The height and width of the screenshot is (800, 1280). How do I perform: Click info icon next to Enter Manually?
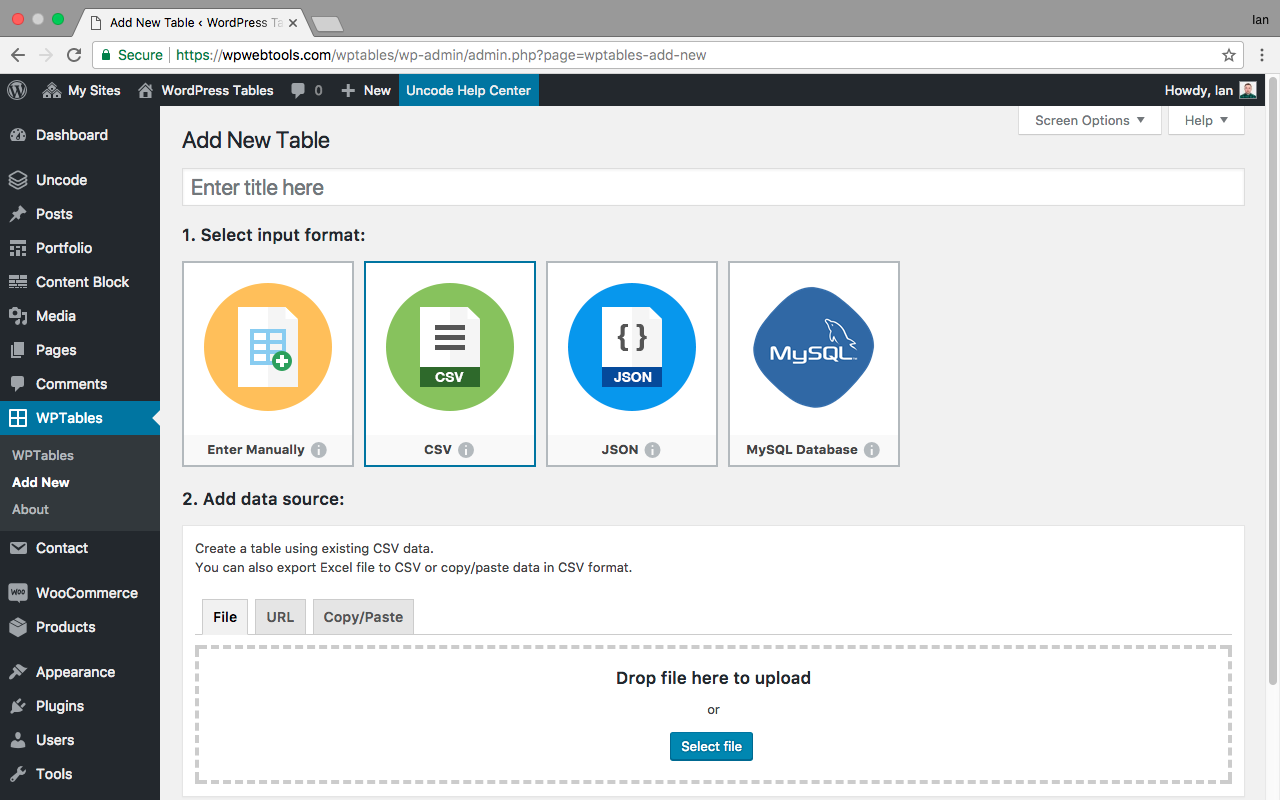(319, 450)
